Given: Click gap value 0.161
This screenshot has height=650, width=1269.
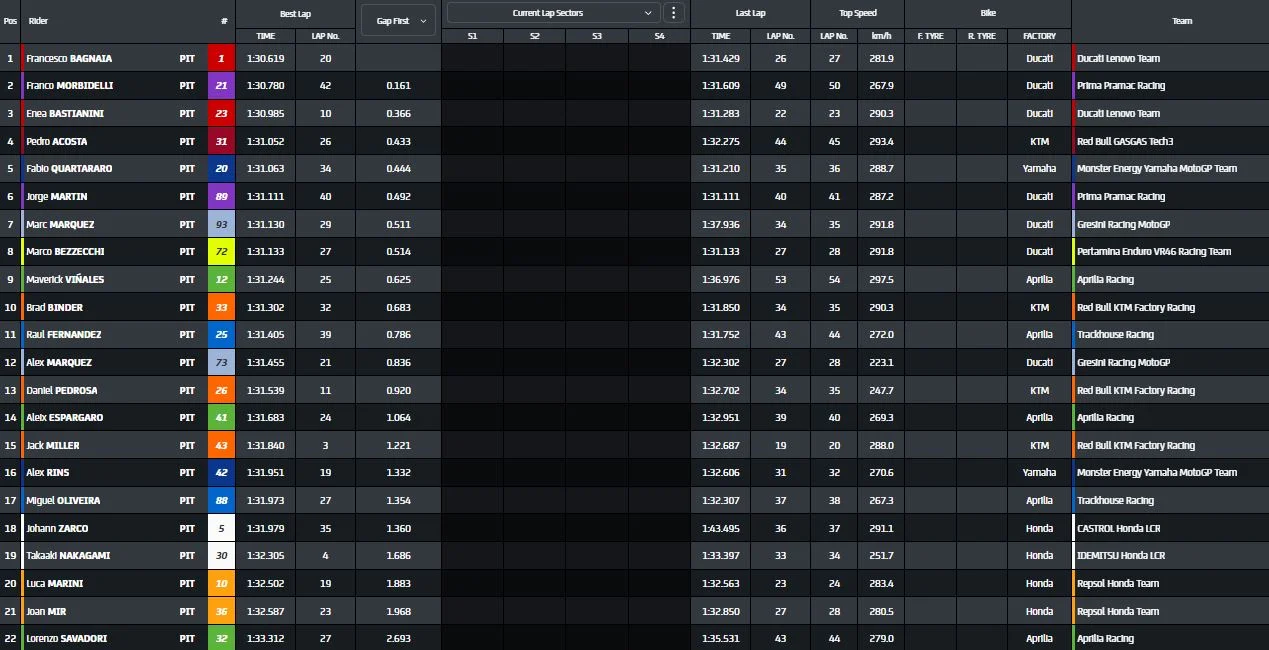Looking at the screenshot, I should tap(398, 86).
